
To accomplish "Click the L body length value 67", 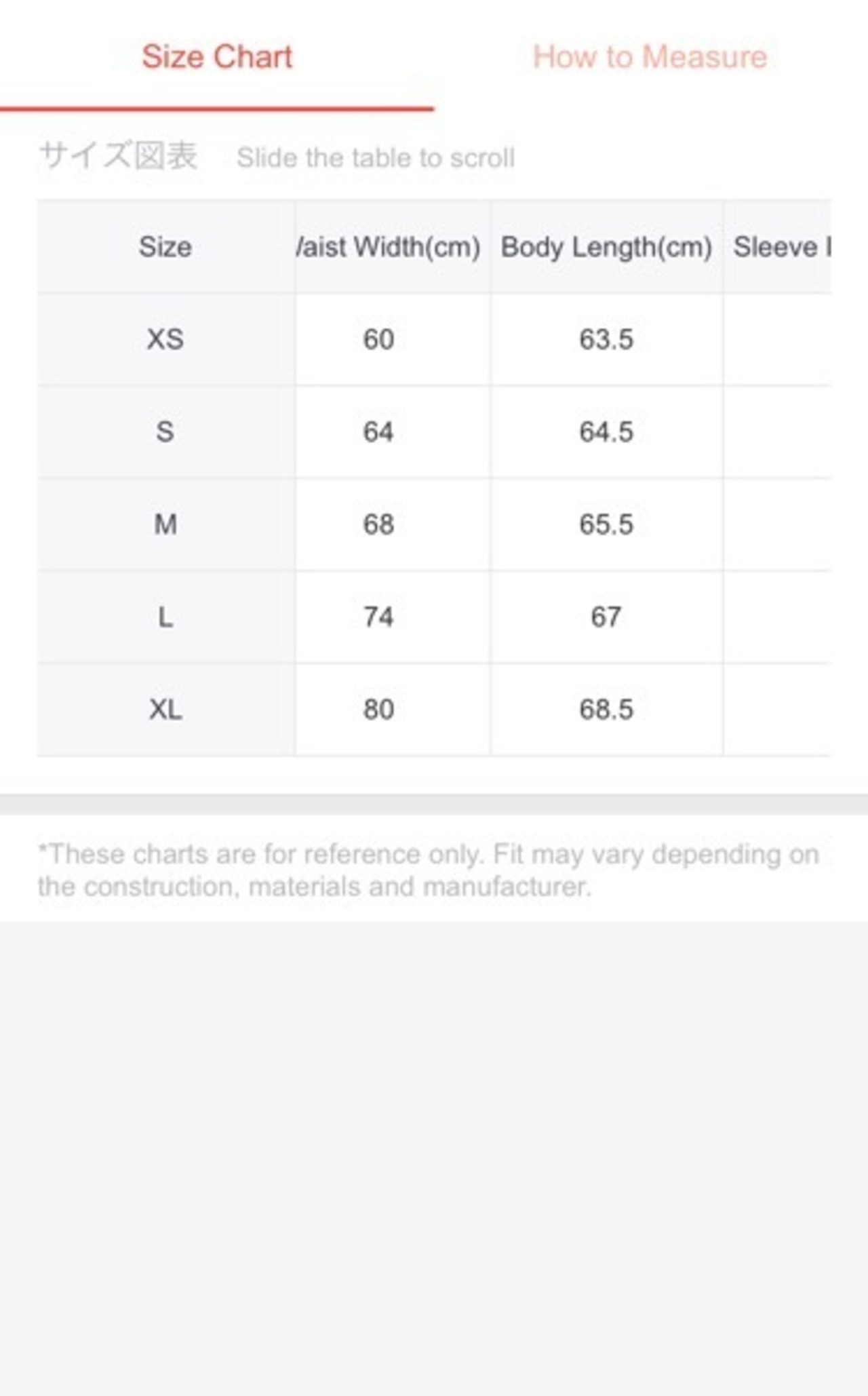I will click(x=606, y=617).
